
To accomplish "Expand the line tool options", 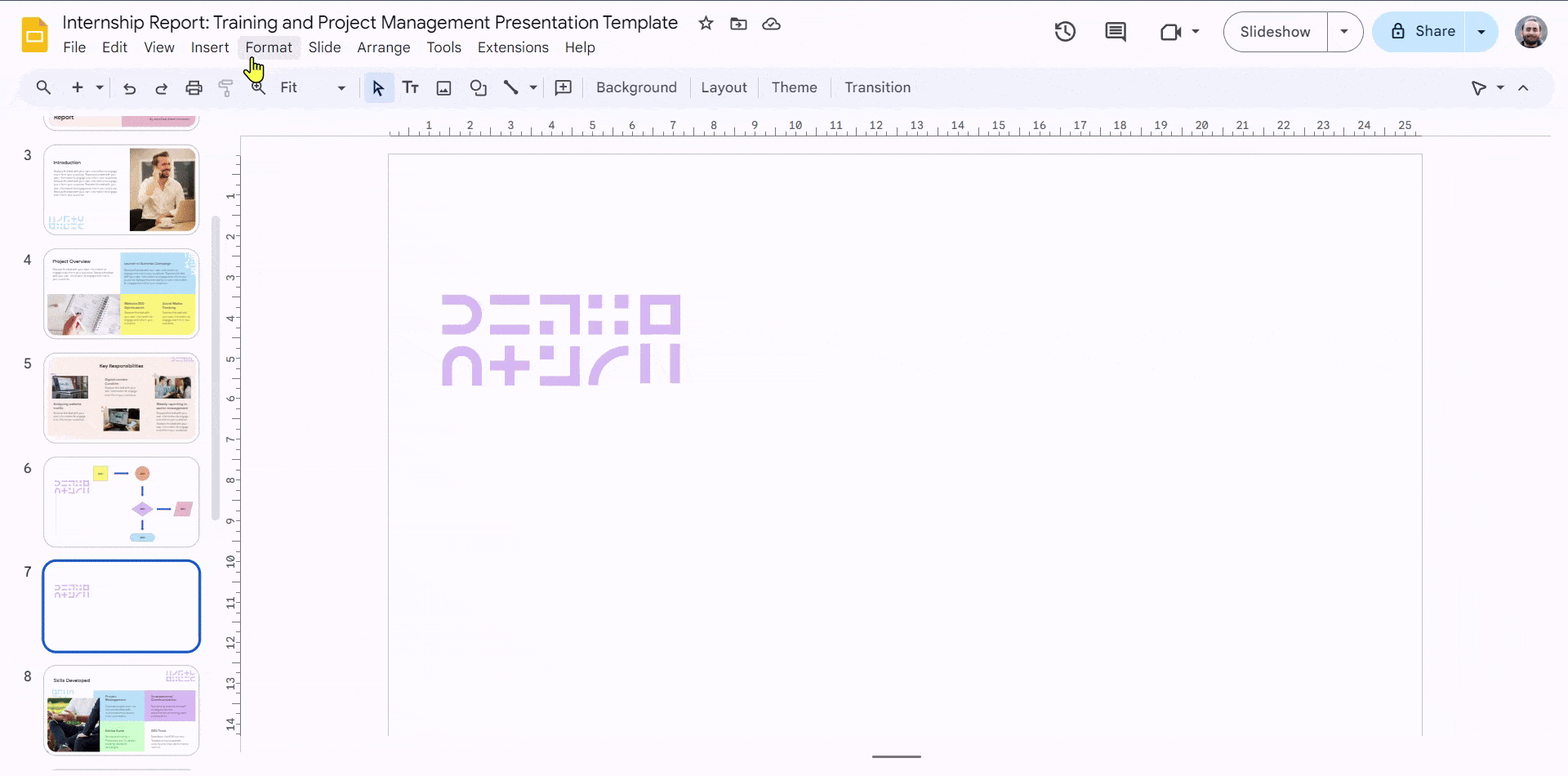I will click(x=532, y=87).
